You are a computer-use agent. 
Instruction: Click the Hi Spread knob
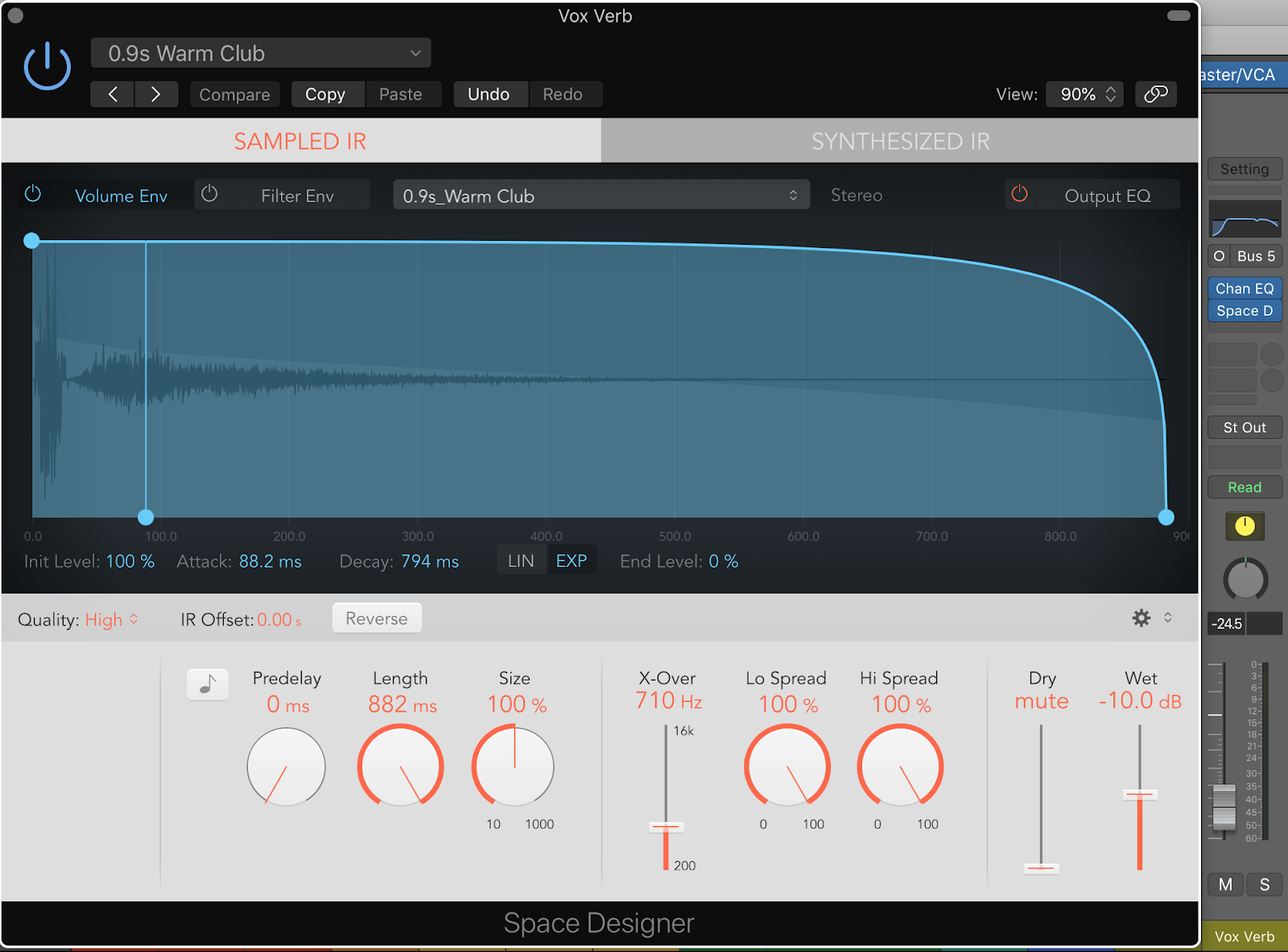tap(901, 767)
